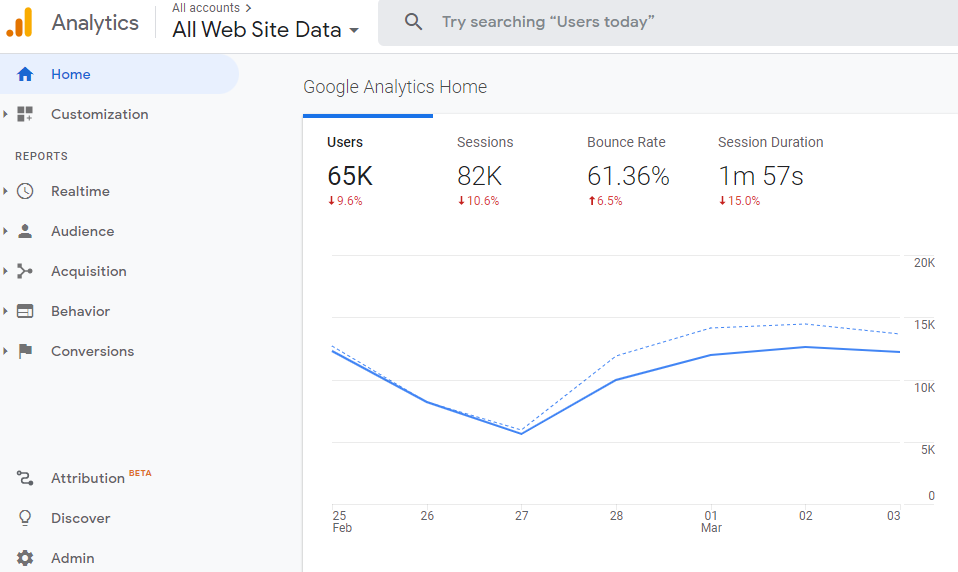The image size is (958, 572).
Task: Click the Audience person icon
Action: (x=25, y=231)
